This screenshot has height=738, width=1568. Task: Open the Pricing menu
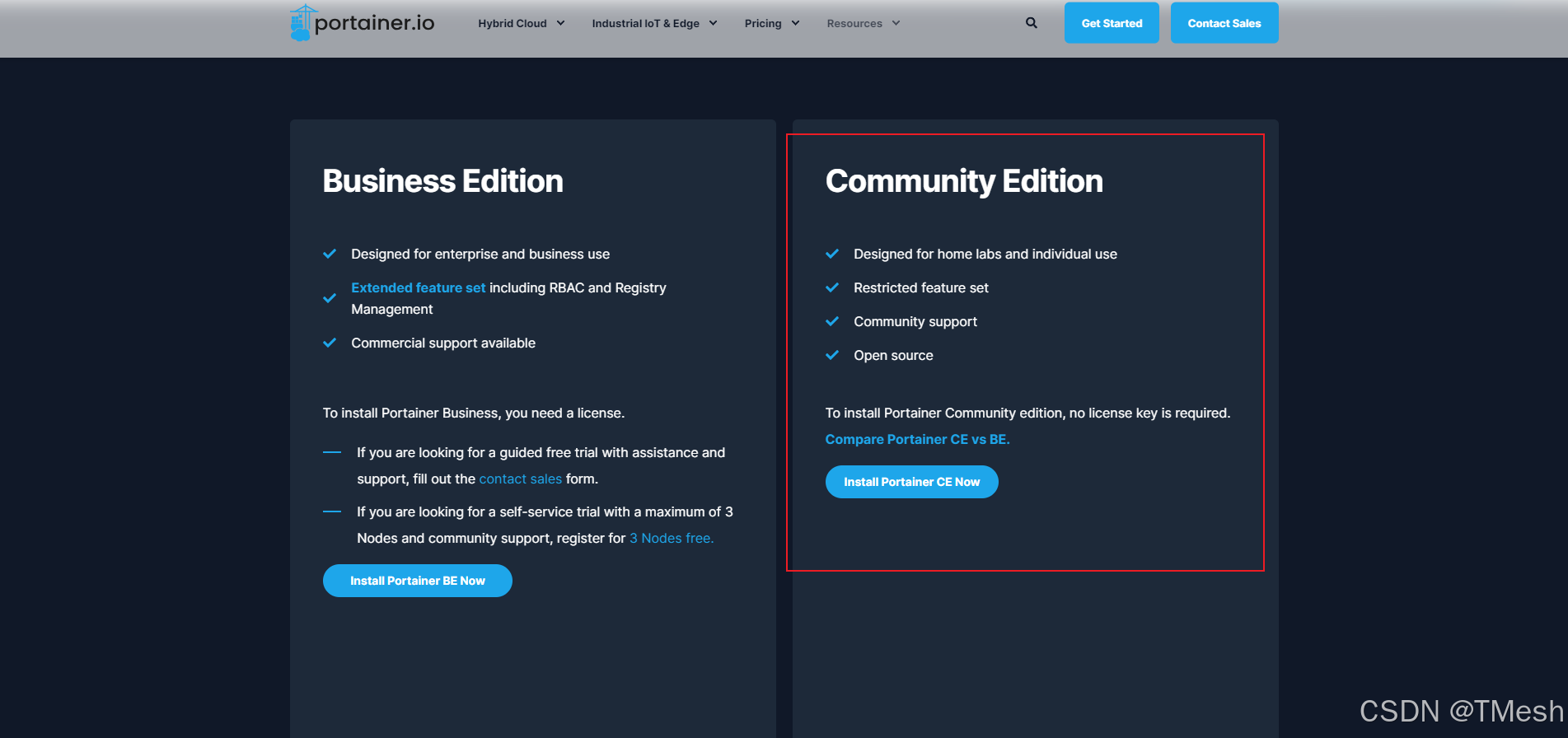(763, 23)
